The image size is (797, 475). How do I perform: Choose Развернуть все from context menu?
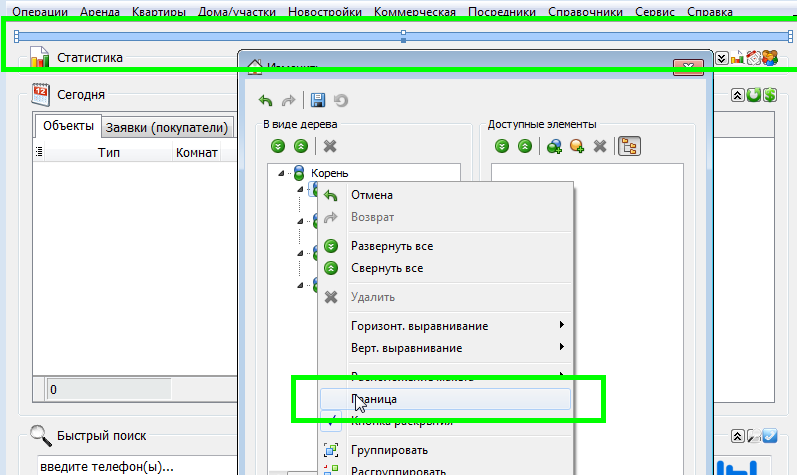(x=392, y=246)
